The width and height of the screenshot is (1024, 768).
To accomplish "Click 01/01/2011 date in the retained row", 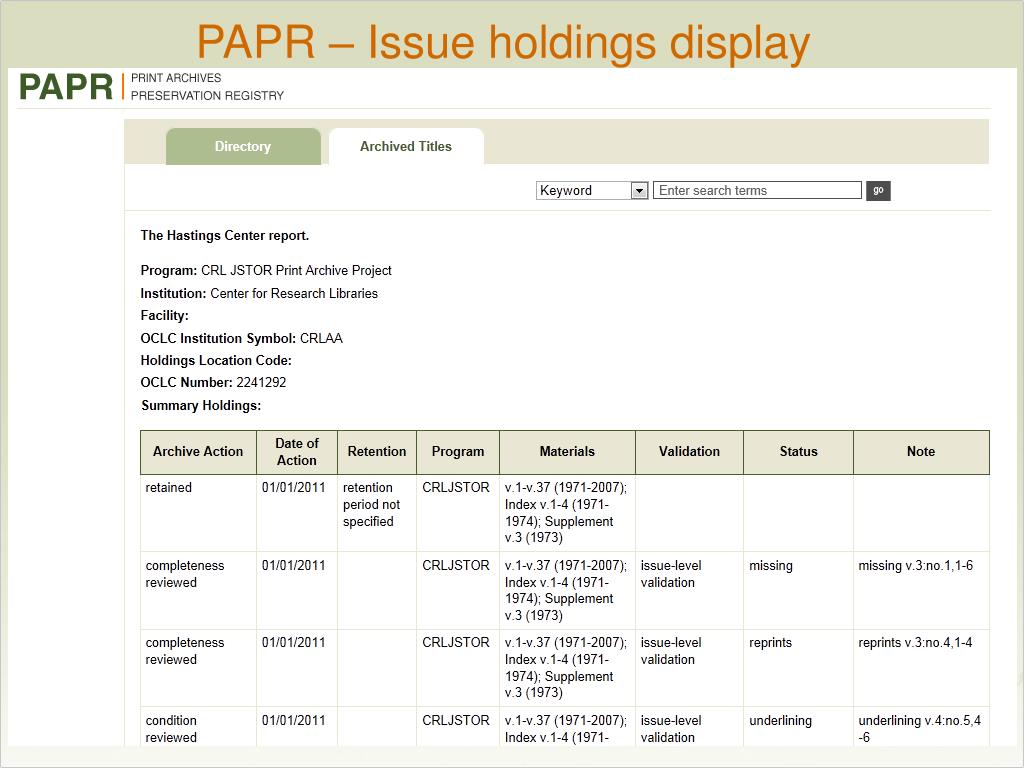I will tap(293, 488).
